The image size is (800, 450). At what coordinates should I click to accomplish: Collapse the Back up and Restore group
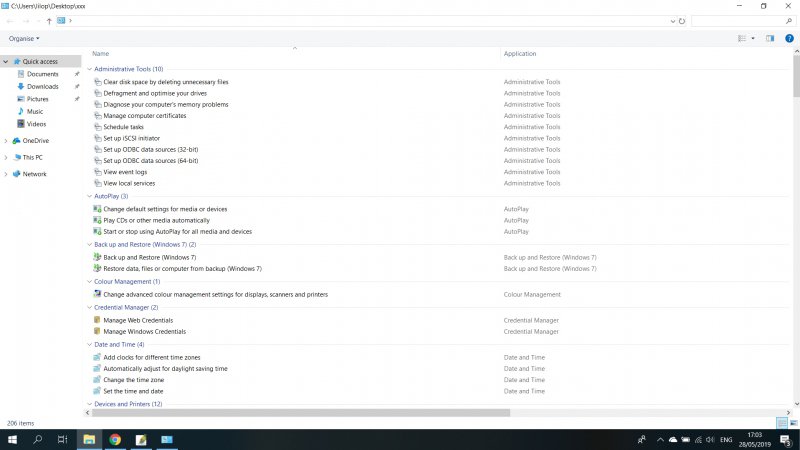[89, 244]
